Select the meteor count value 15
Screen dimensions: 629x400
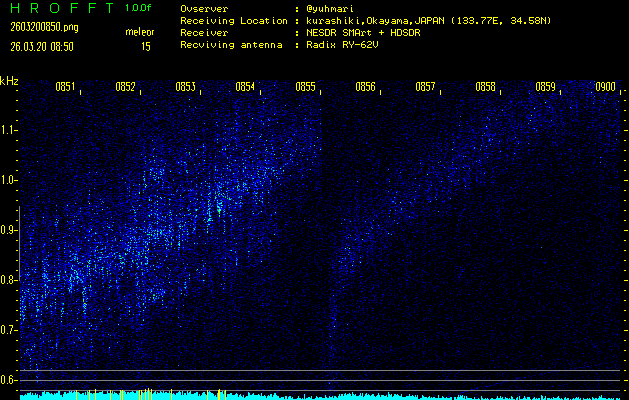[146, 46]
